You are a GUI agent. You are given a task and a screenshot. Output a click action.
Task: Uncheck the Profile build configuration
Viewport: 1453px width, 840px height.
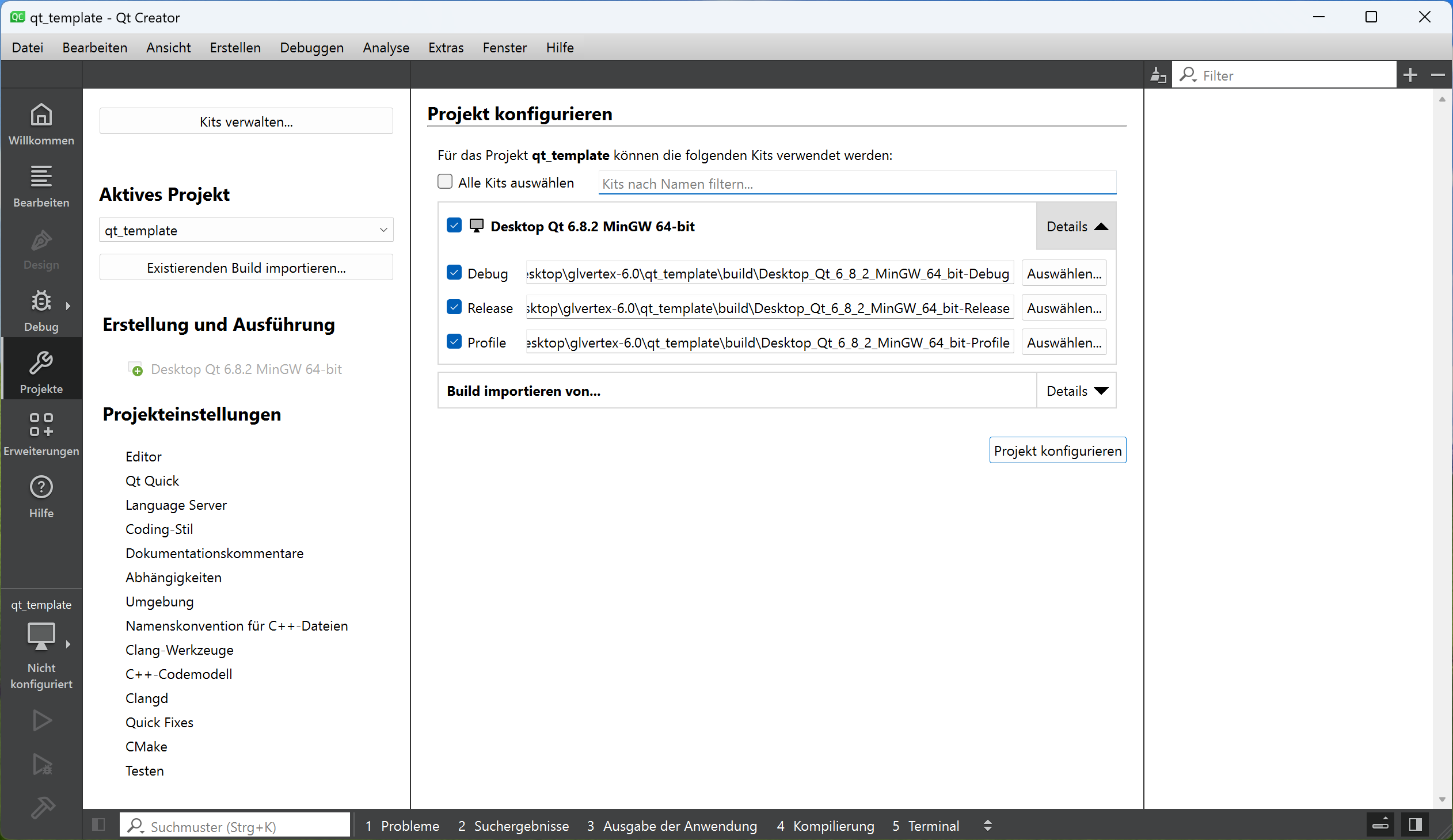tap(454, 342)
